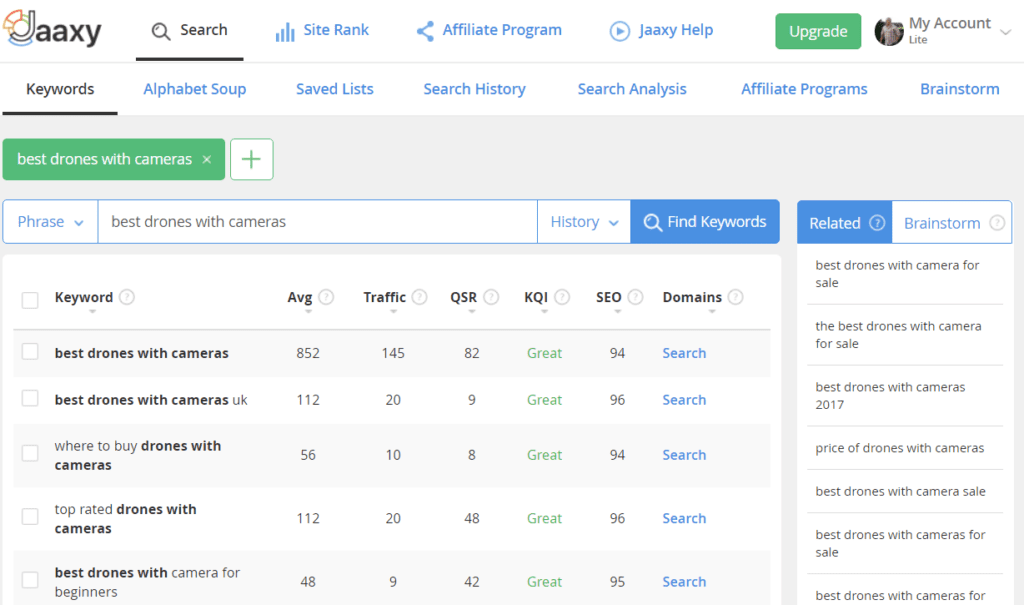Click Search domains for 'best drones with cameras'
This screenshot has width=1024, height=605.
pyautogui.click(x=684, y=353)
